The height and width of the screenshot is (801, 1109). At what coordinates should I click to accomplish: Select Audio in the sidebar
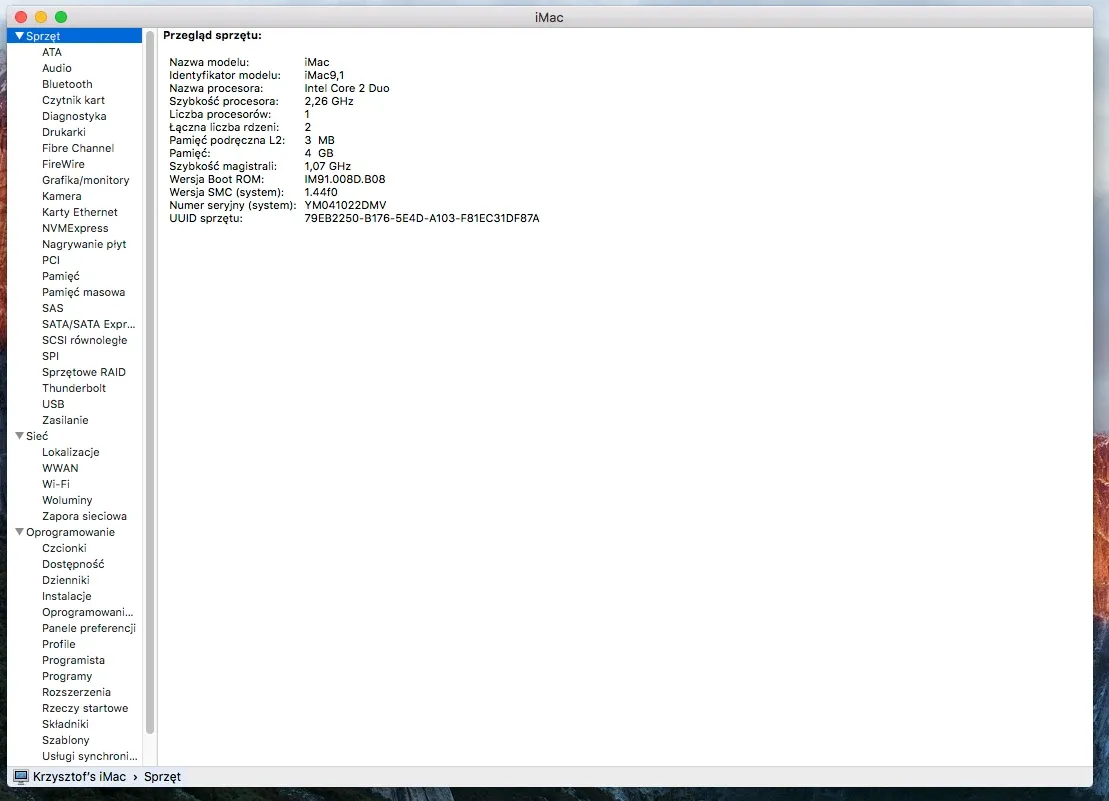tap(57, 68)
